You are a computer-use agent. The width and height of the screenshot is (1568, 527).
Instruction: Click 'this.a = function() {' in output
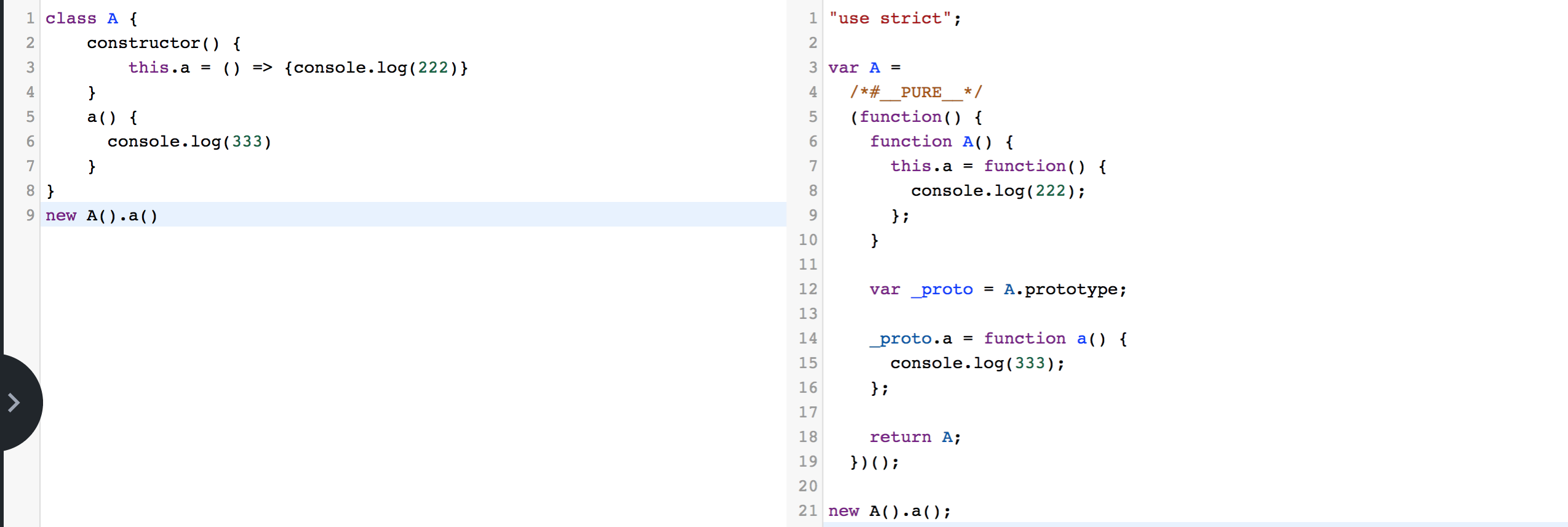coord(999,166)
